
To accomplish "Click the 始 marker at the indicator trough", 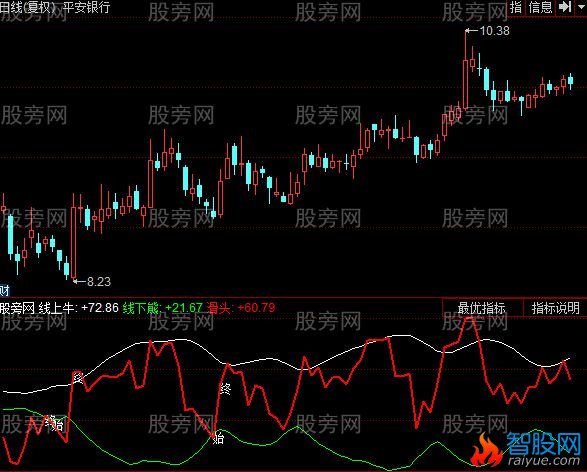I will coord(218,438).
